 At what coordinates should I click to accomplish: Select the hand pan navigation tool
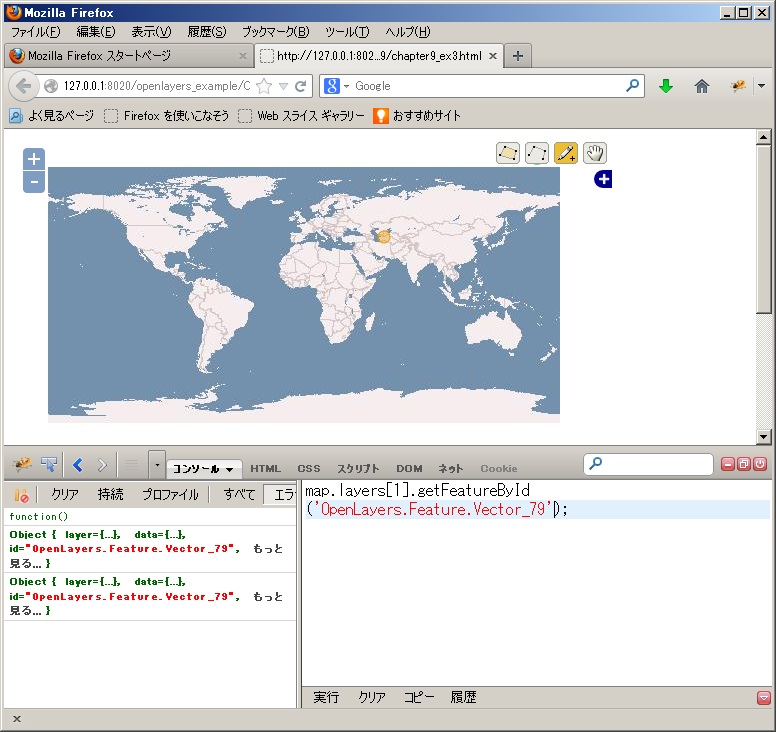click(x=595, y=153)
